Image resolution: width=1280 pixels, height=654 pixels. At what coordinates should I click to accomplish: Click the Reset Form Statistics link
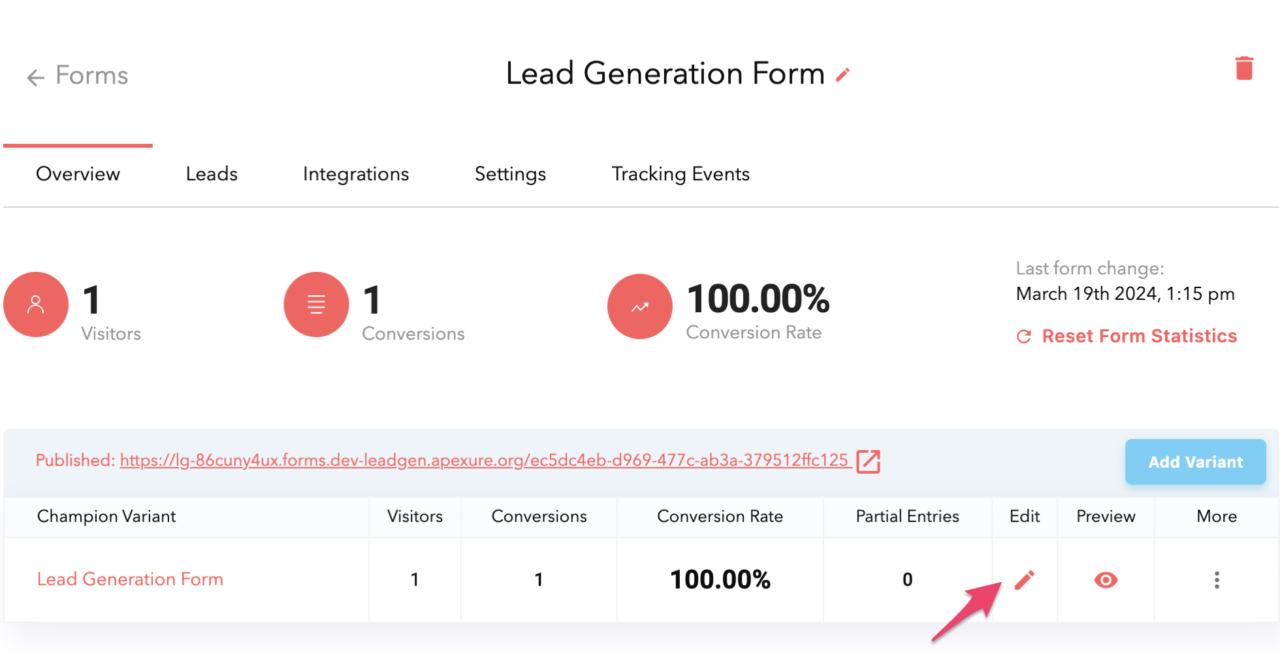(1139, 336)
